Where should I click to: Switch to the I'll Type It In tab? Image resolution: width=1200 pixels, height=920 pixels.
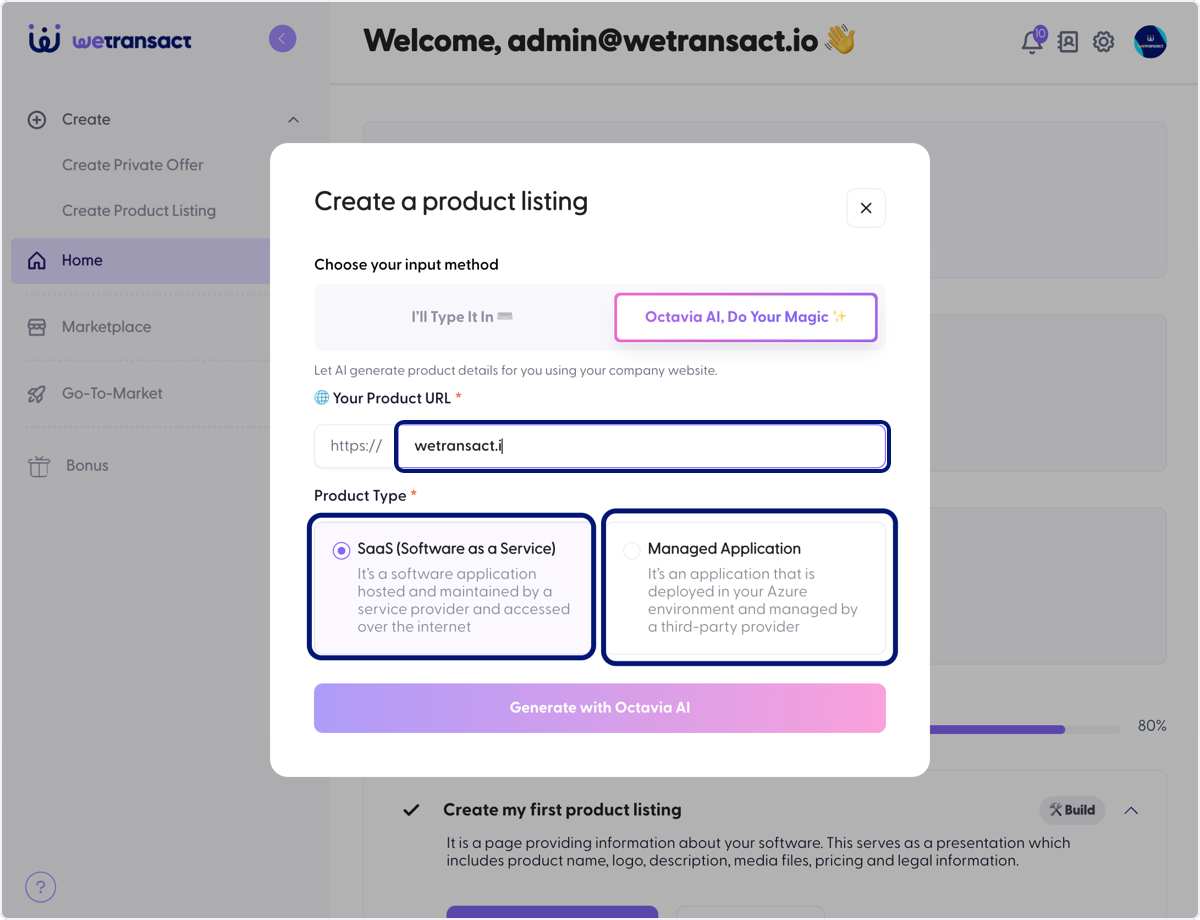tap(463, 317)
